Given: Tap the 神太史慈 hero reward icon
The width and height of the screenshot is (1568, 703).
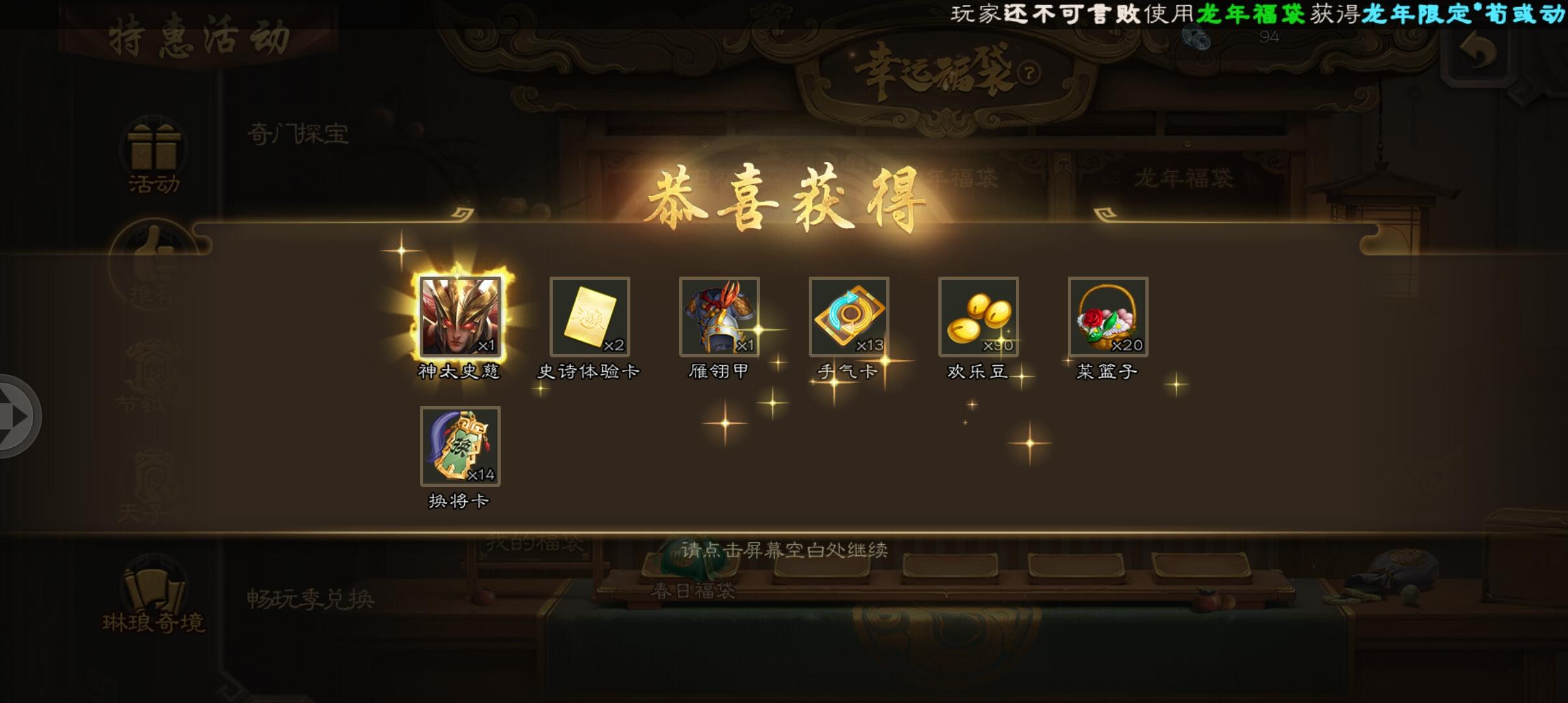Looking at the screenshot, I should pyautogui.click(x=460, y=317).
